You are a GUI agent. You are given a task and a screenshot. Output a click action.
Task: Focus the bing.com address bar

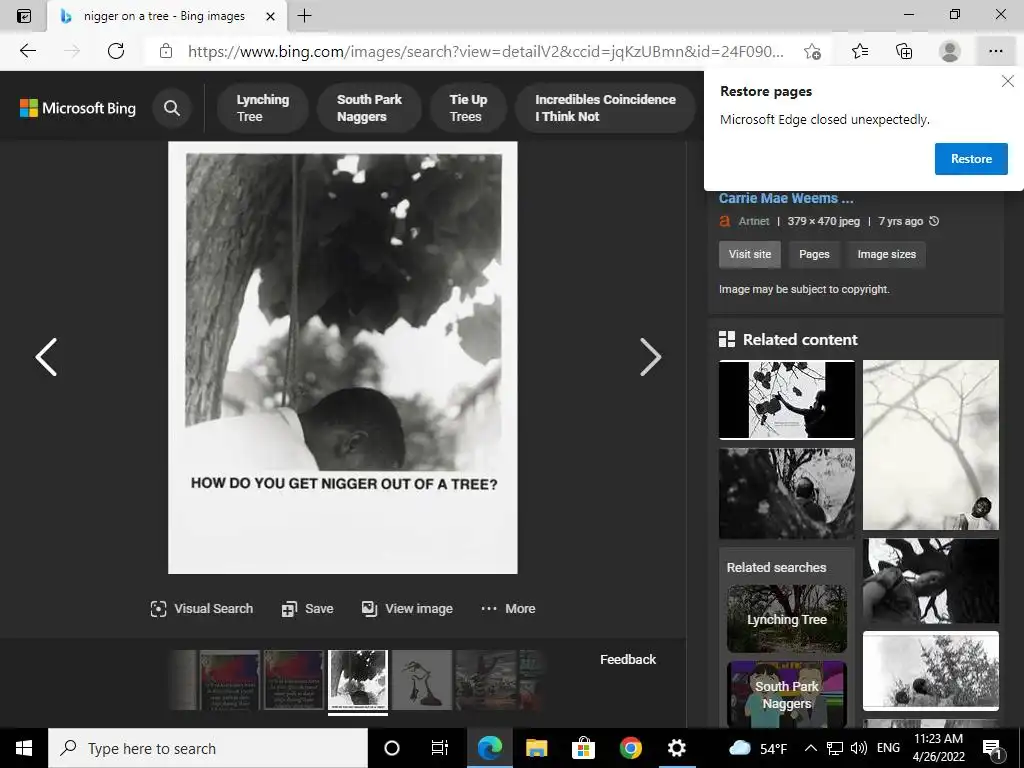[x=485, y=51]
